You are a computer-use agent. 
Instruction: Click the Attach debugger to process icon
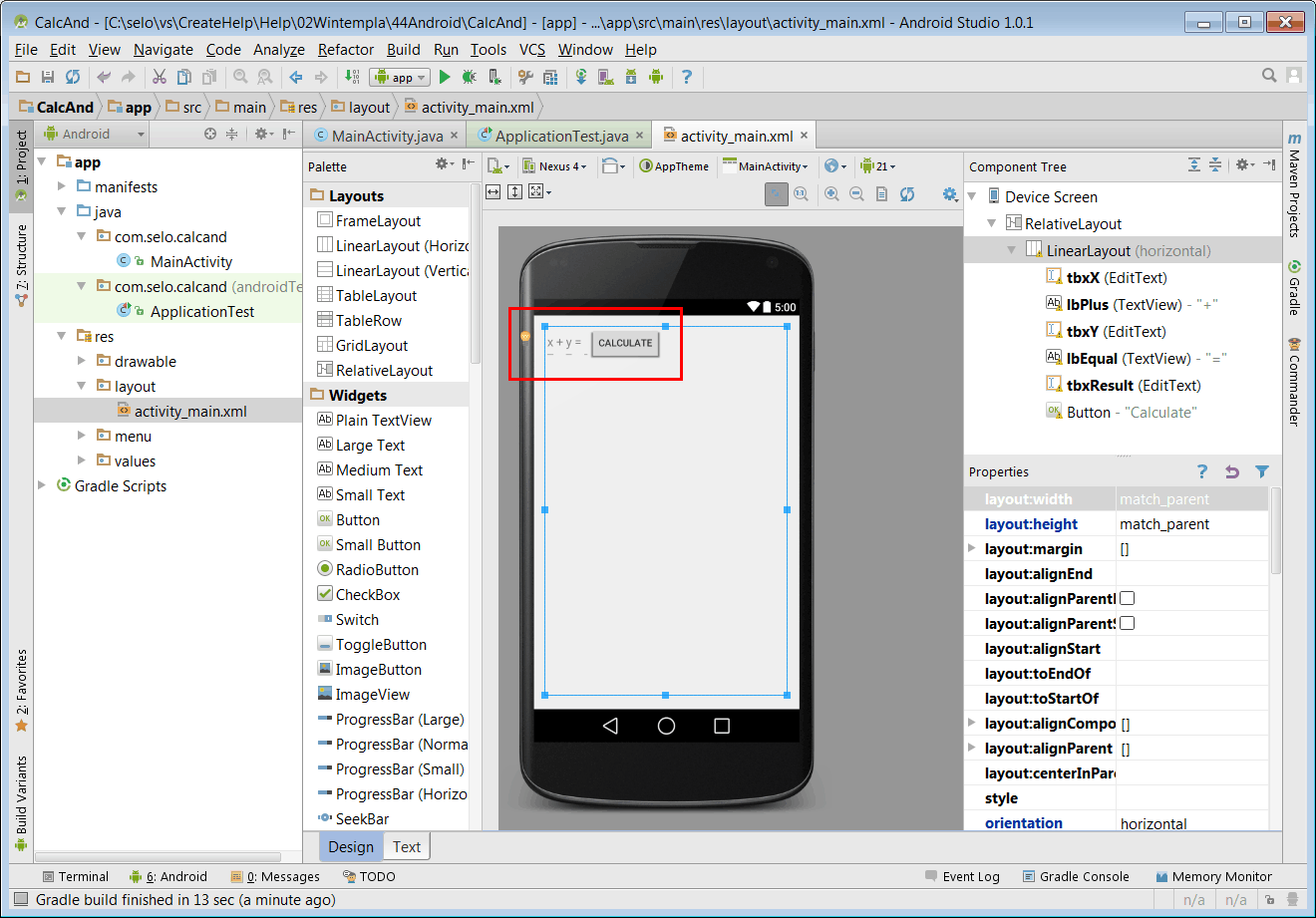(493, 77)
